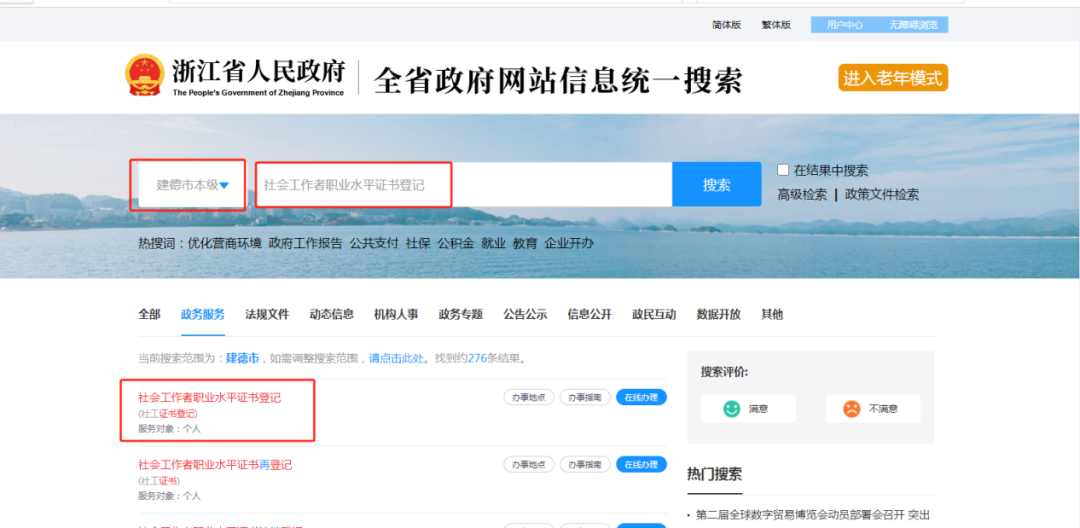Select the 全部 results tab
The width and height of the screenshot is (1080, 528).
click(149, 314)
